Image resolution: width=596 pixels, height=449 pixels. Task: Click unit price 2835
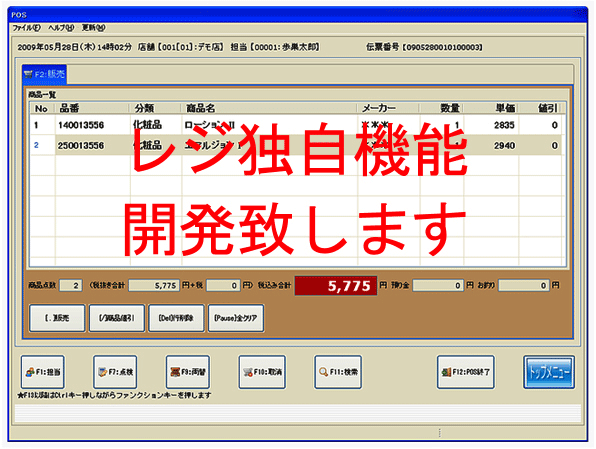coord(504,125)
